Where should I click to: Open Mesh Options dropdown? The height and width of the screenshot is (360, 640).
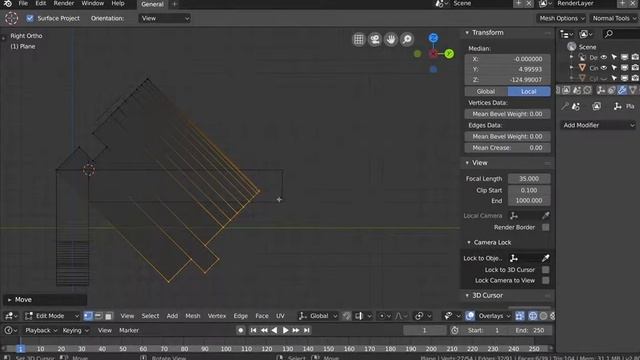[x=561, y=18]
